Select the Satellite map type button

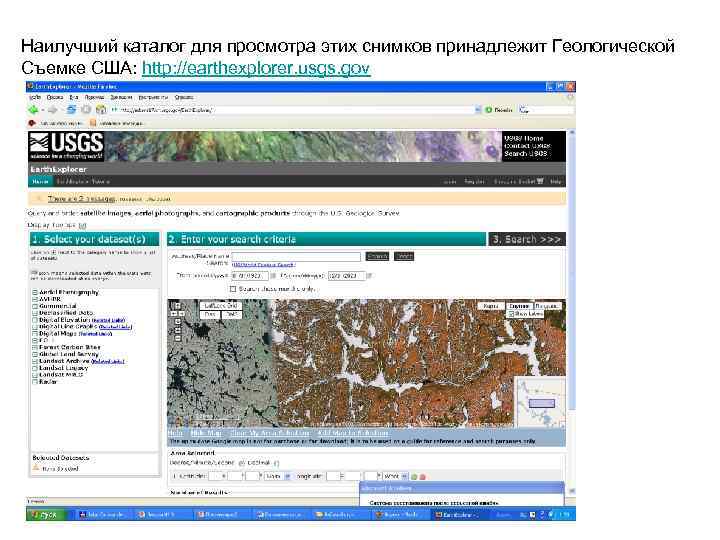pyautogui.click(x=519, y=306)
